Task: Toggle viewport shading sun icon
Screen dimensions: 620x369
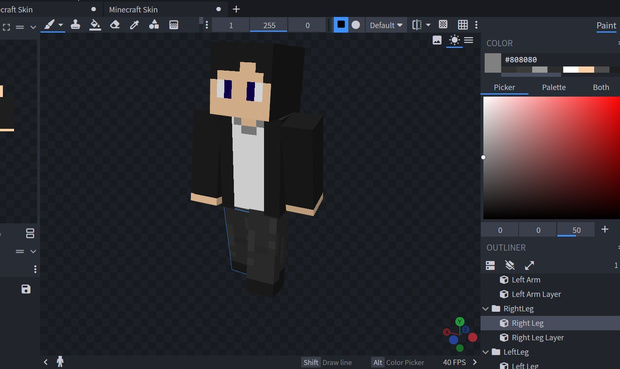Action: [x=454, y=40]
